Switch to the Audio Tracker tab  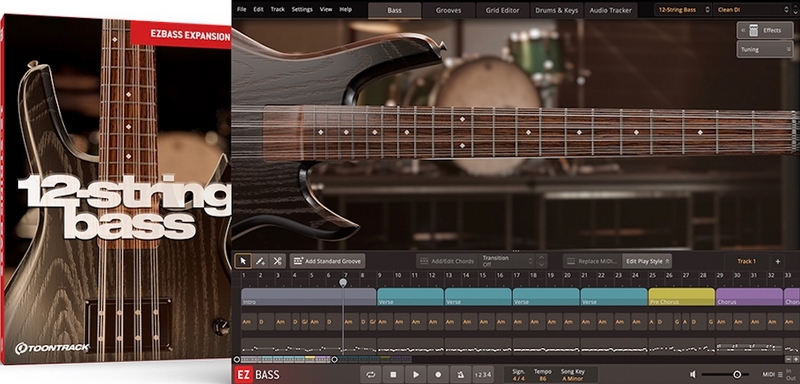[610, 10]
